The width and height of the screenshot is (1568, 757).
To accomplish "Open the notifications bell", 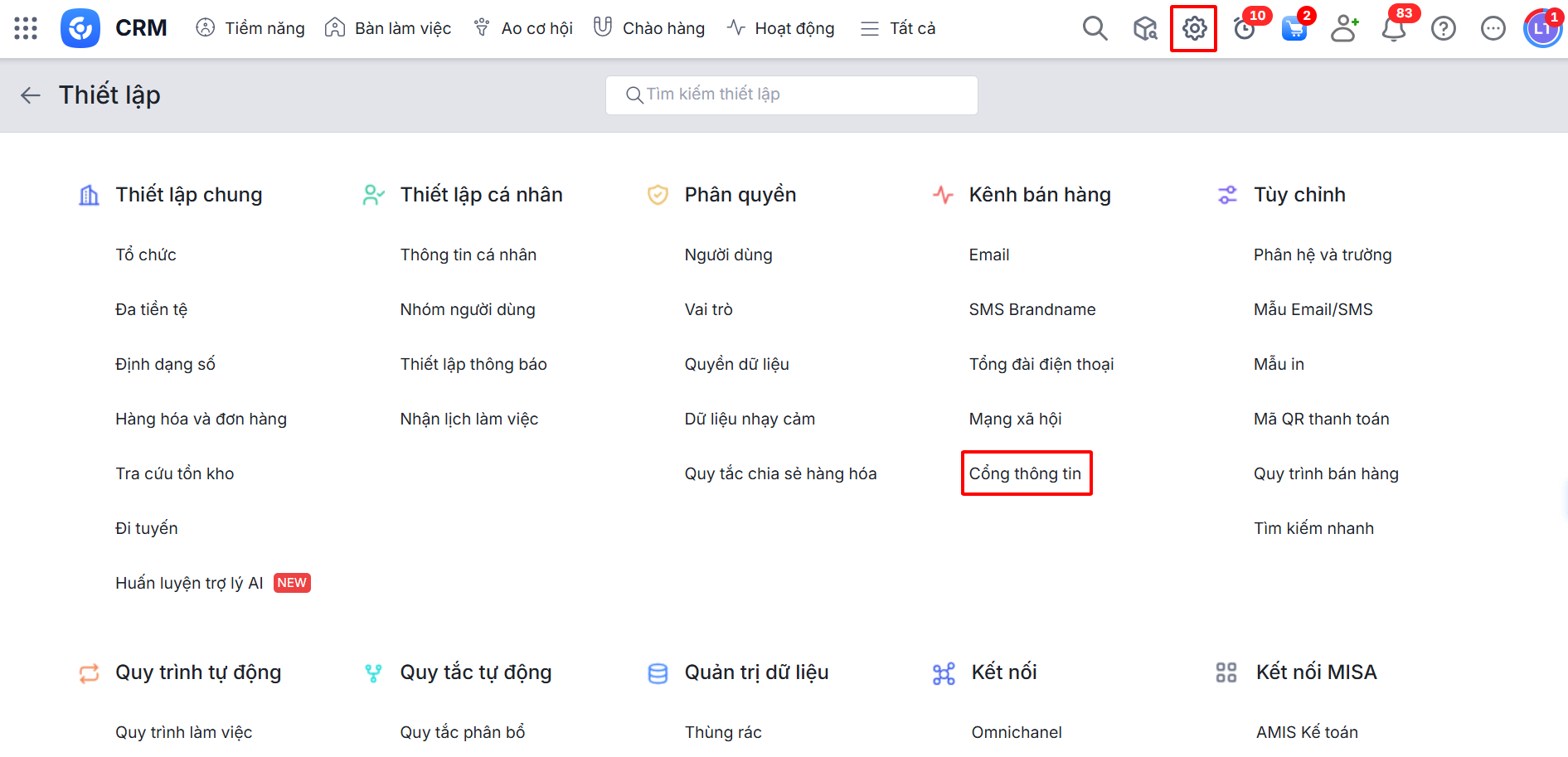I will pyautogui.click(x=1393, y=29).
